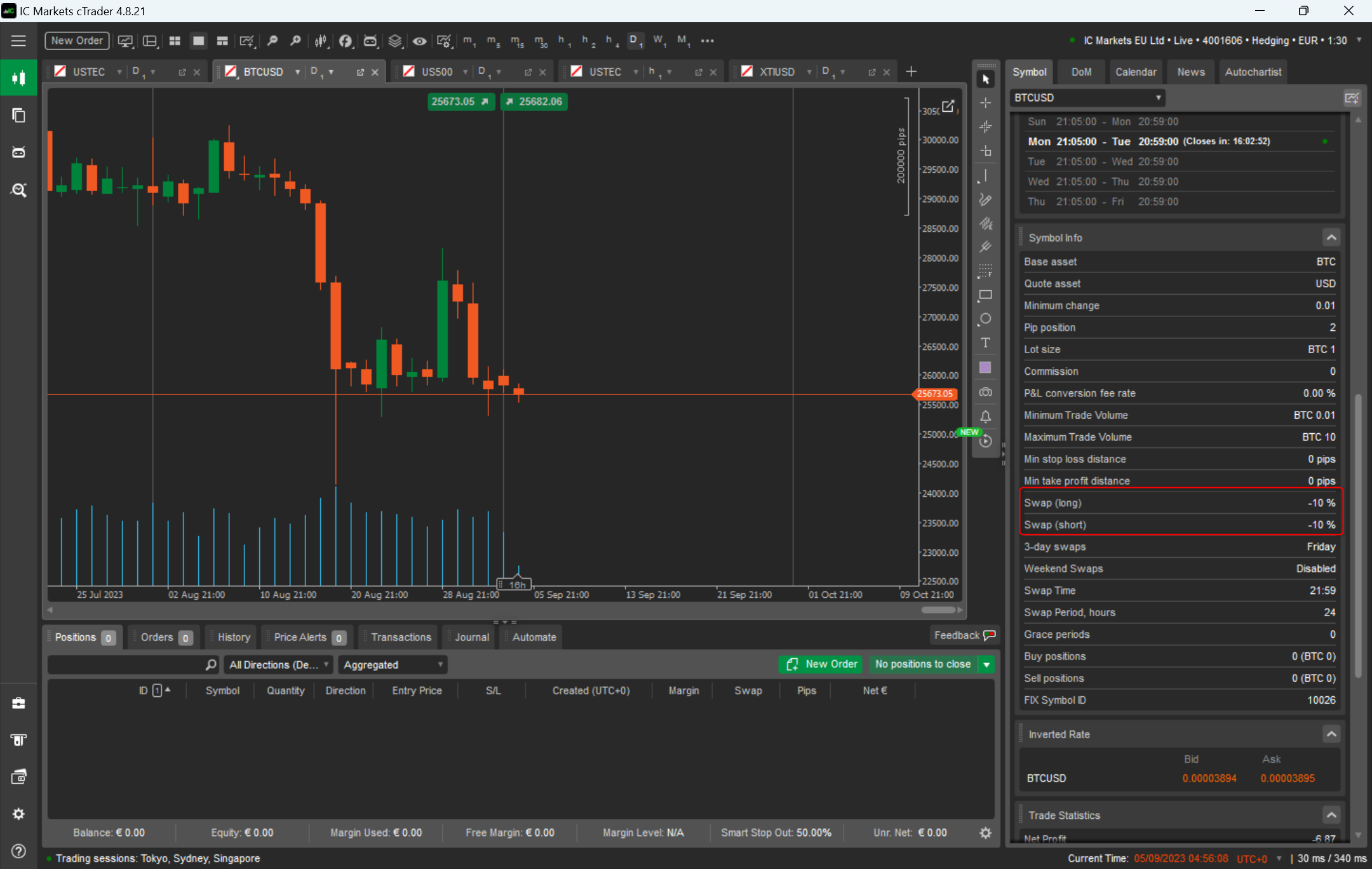Screen dimensions: 1372x869
Task: Select the m15 timeframe button
Action: pos(517,41)
